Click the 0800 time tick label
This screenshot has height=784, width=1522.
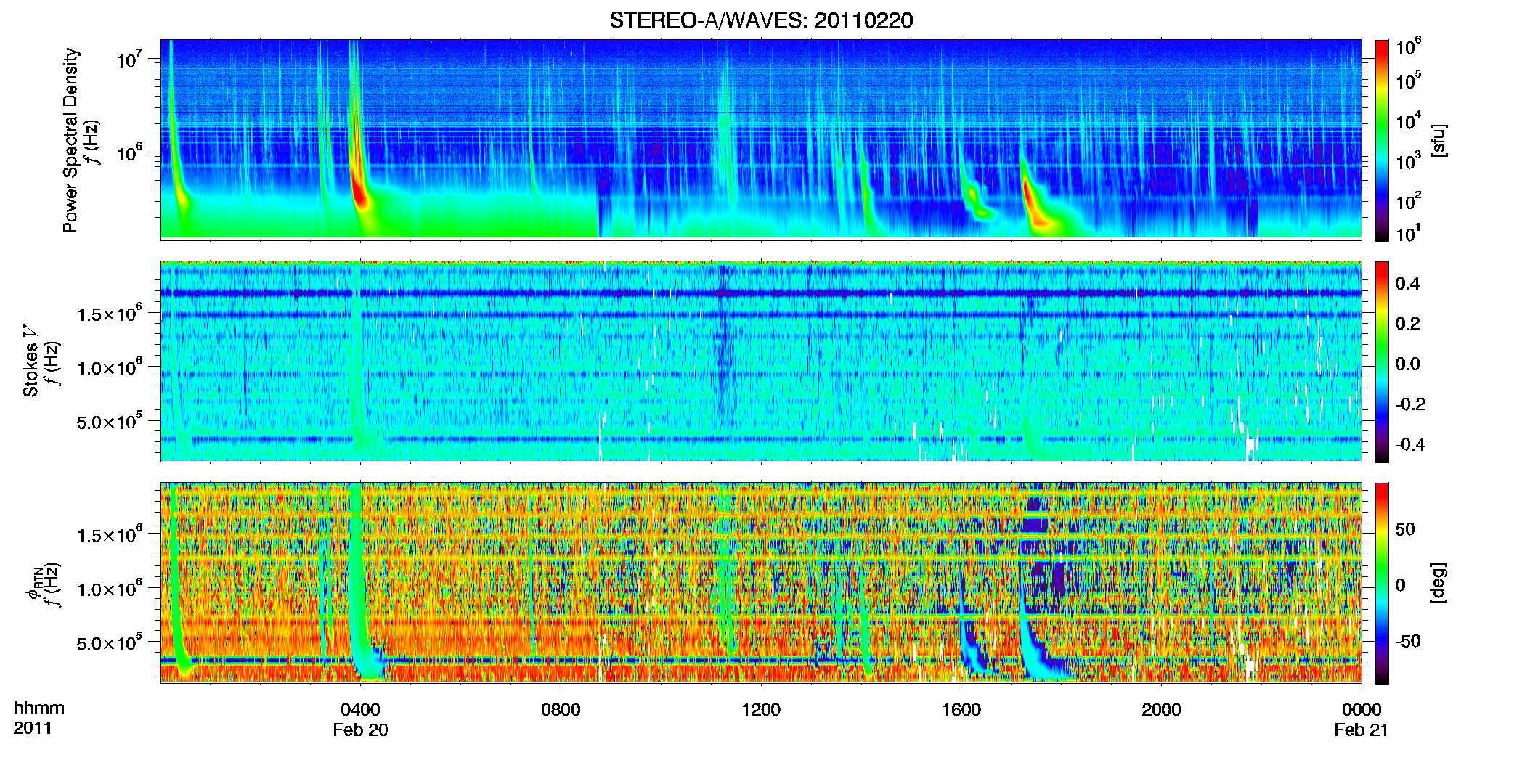pos(561,709)
